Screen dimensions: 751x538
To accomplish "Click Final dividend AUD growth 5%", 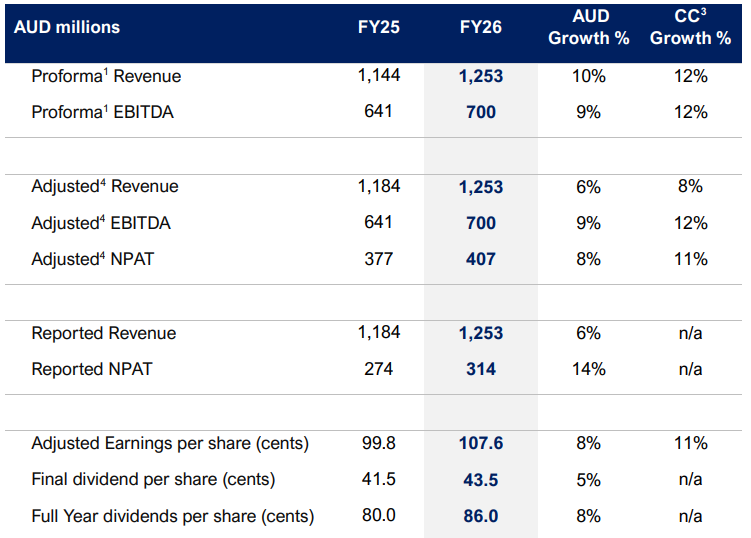I will [589, 480].
